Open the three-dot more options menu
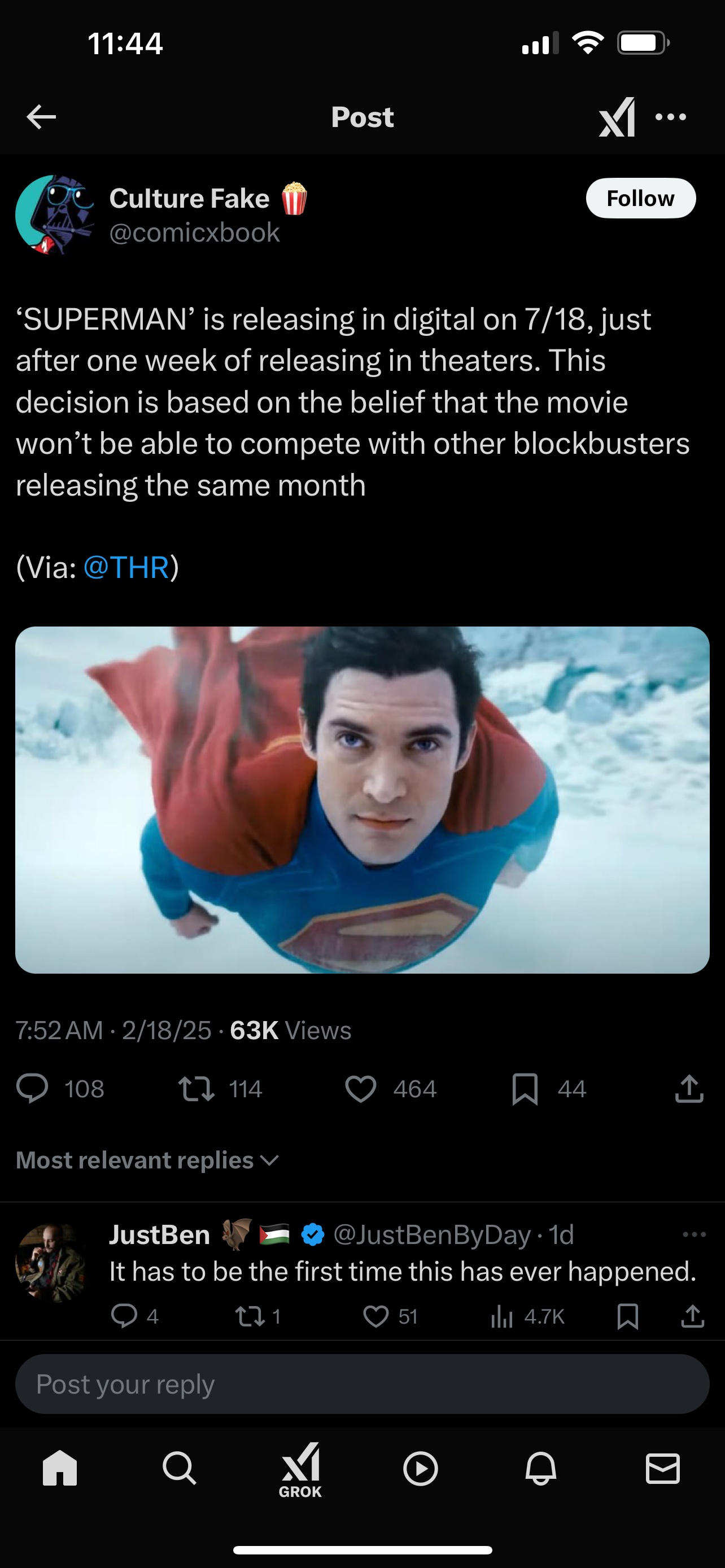Screen dimensions: 725x1568 pos(671,117)
